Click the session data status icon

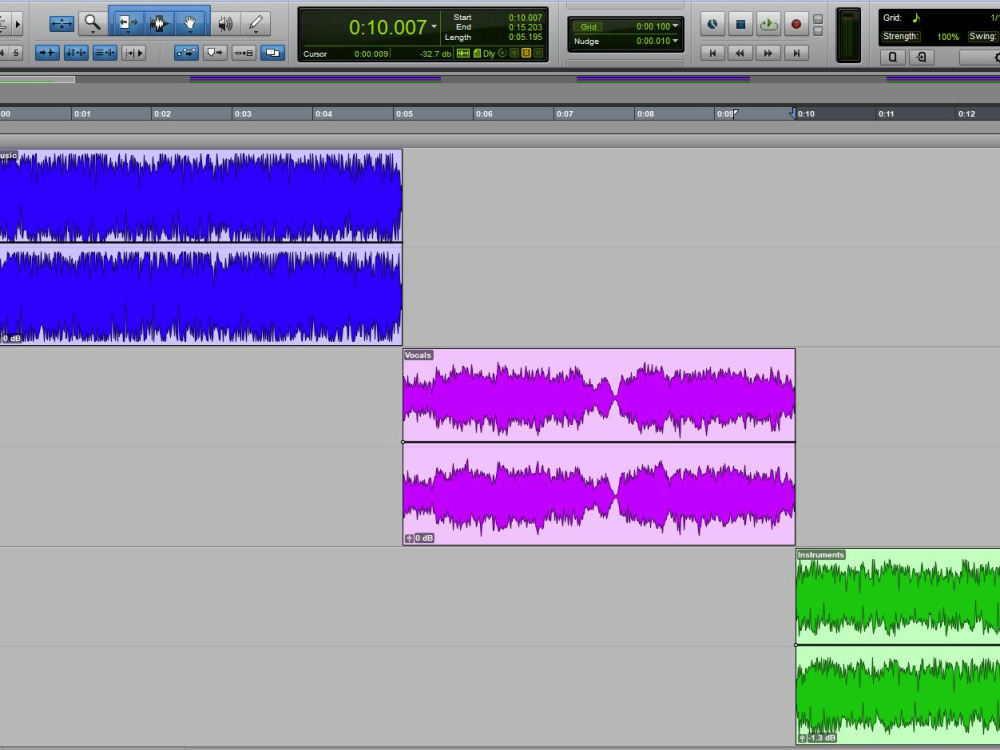click(x=476, y=54)
